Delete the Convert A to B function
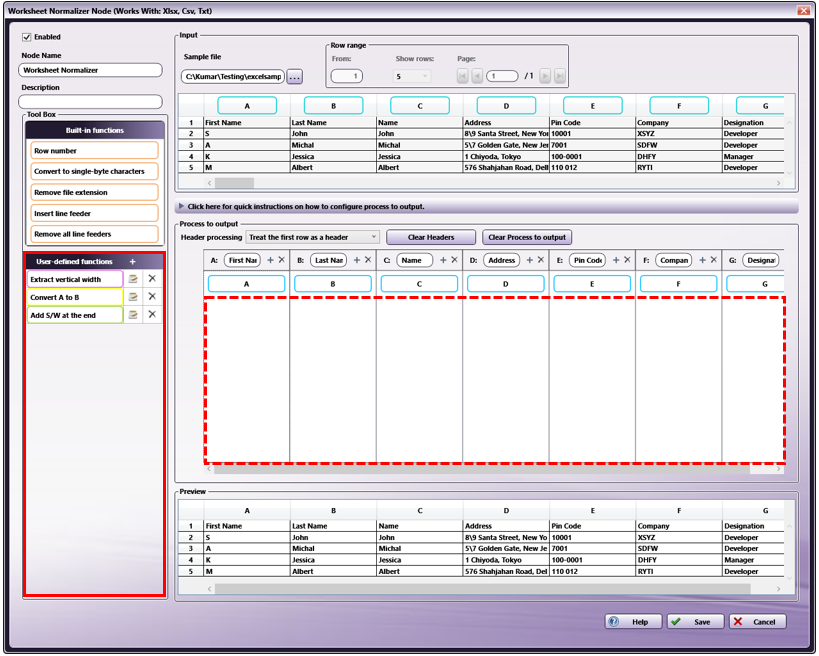Image resolution: width=819 pixels, height=656 pixels. click(x=152, y=297)
